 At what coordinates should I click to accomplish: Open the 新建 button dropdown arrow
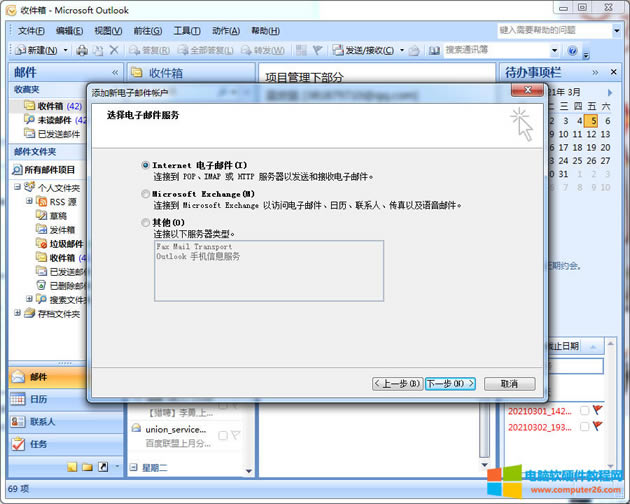point(65,50)
